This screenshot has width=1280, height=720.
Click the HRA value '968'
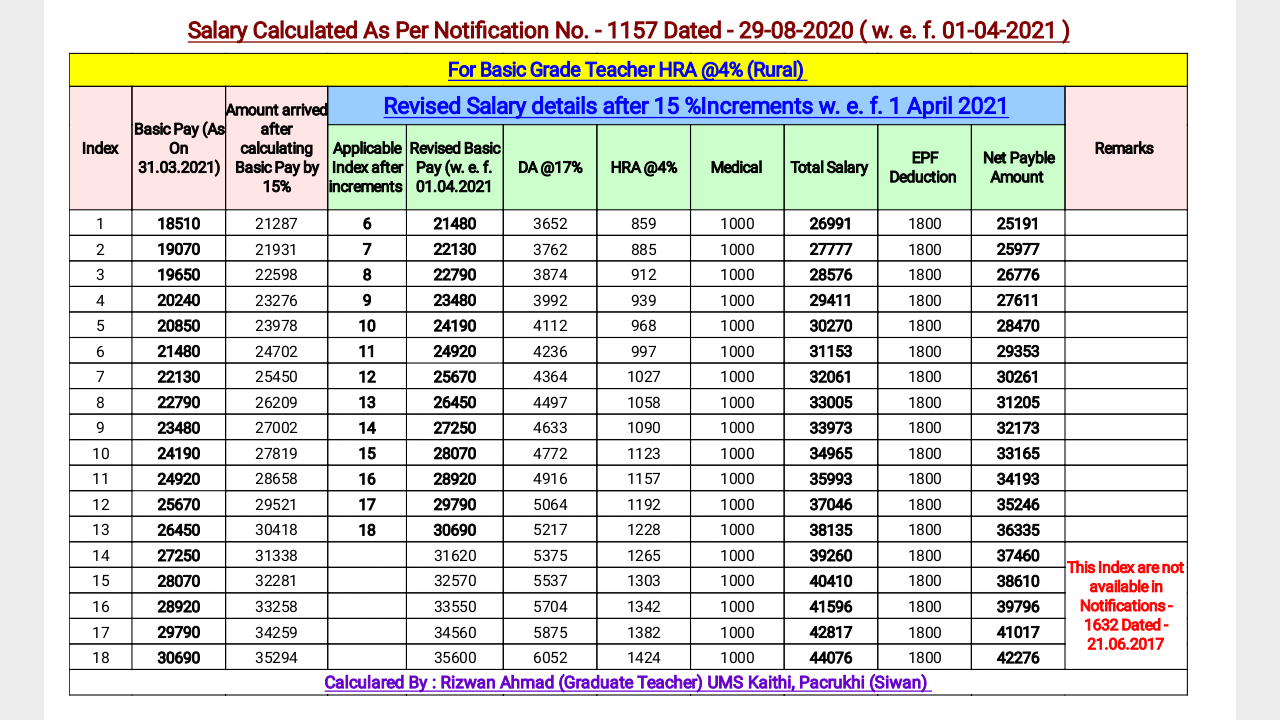point(644,326)
